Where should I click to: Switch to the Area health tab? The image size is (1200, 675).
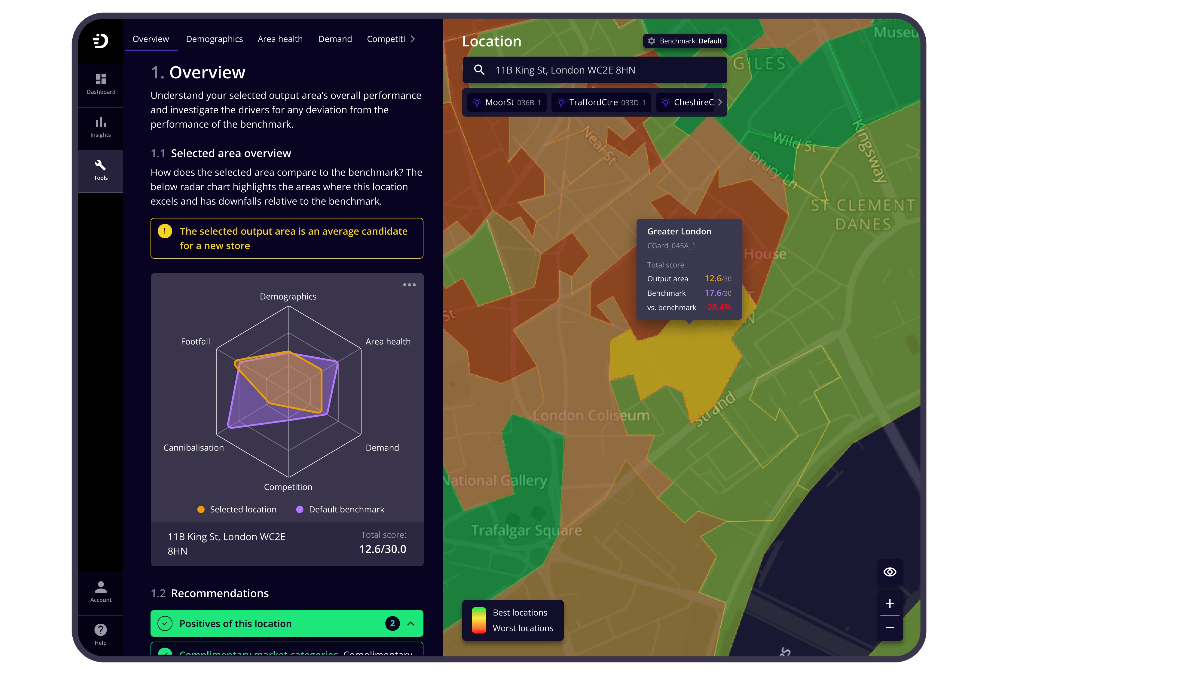click(x=280, y=39)
